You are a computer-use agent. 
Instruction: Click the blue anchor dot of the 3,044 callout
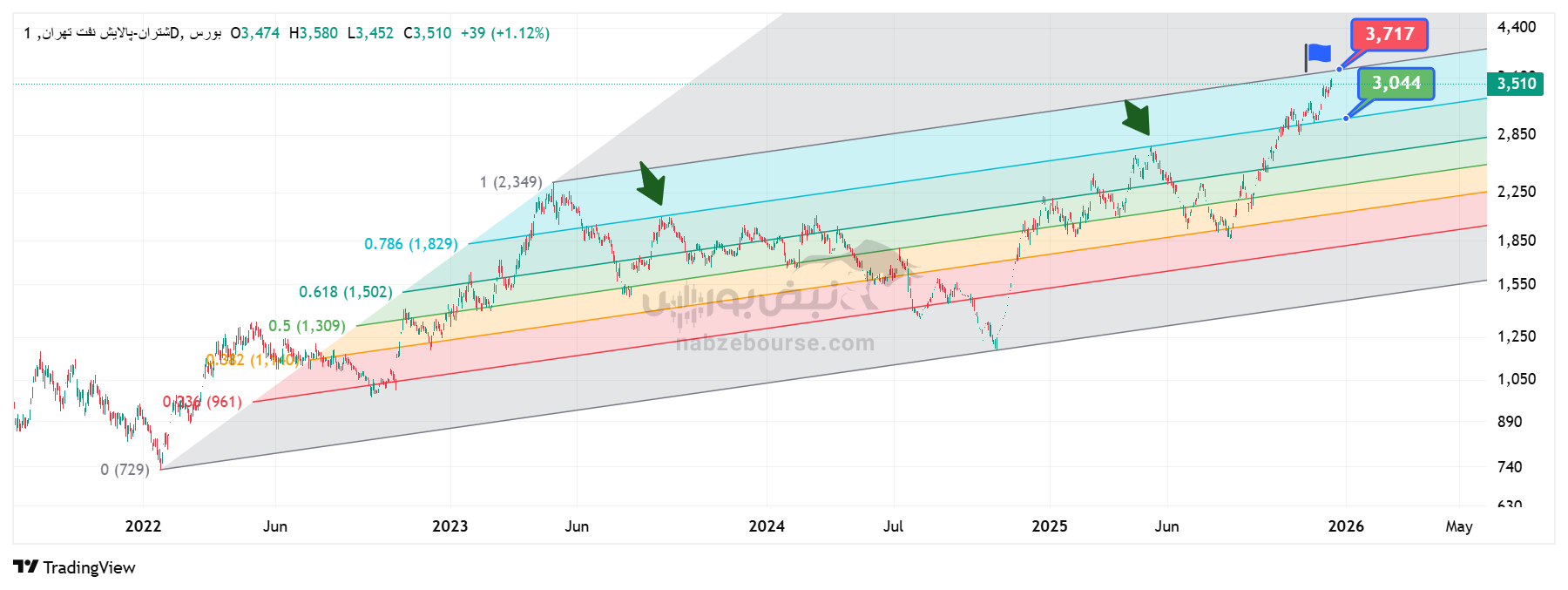1346,118
